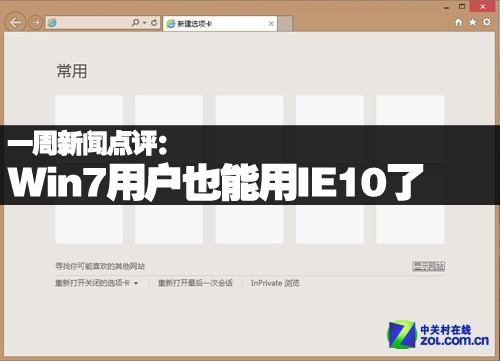The height and width of the screenshot is (361, 500).
Task: Maximize the browser window
Action: click(462, 6)
